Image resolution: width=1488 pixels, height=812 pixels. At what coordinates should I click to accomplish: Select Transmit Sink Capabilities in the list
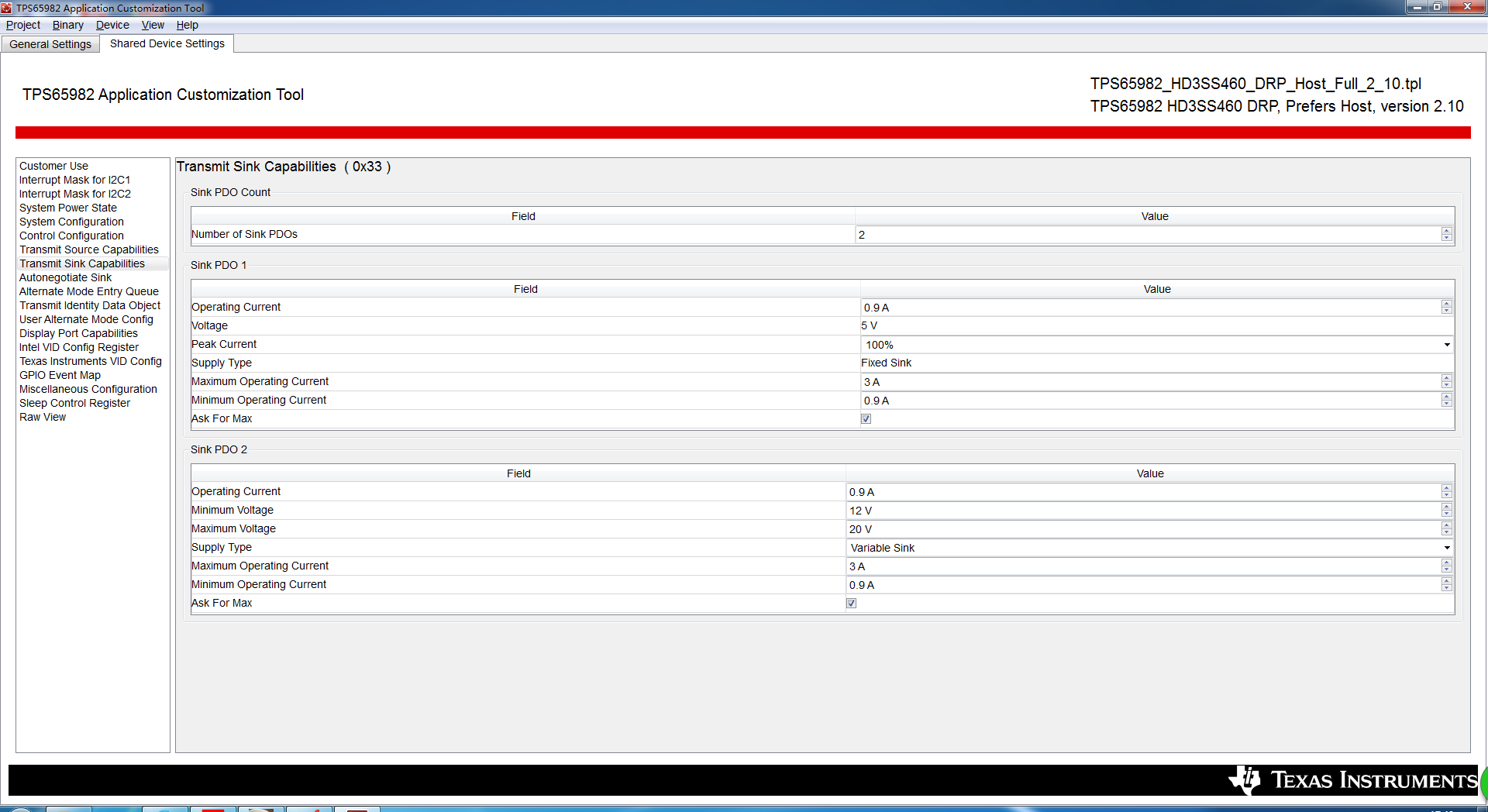point(82,263)
